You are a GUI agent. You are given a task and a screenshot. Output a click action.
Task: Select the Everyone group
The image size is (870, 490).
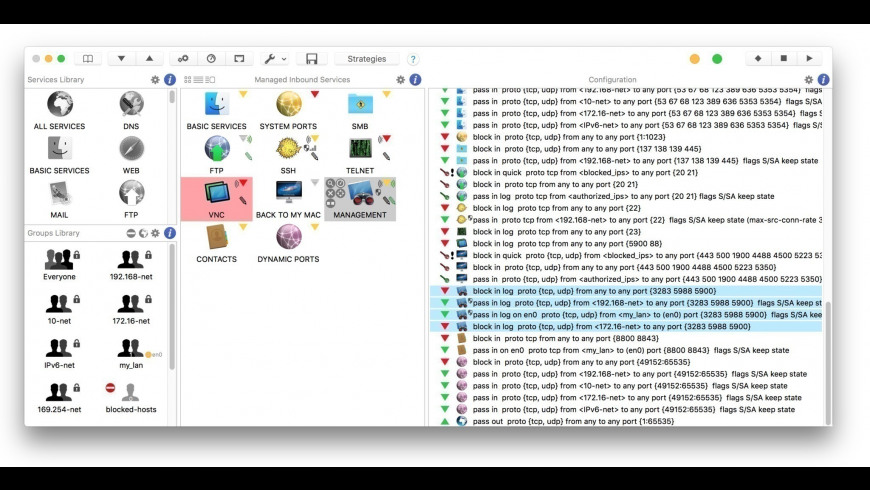coord(59,265)
